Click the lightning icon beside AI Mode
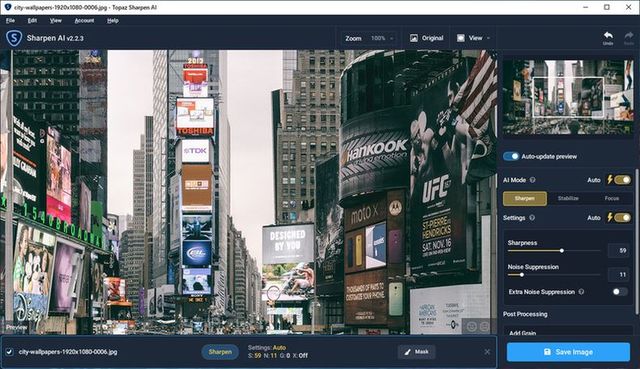Screen dimensions: 640x369 (610, 180)
